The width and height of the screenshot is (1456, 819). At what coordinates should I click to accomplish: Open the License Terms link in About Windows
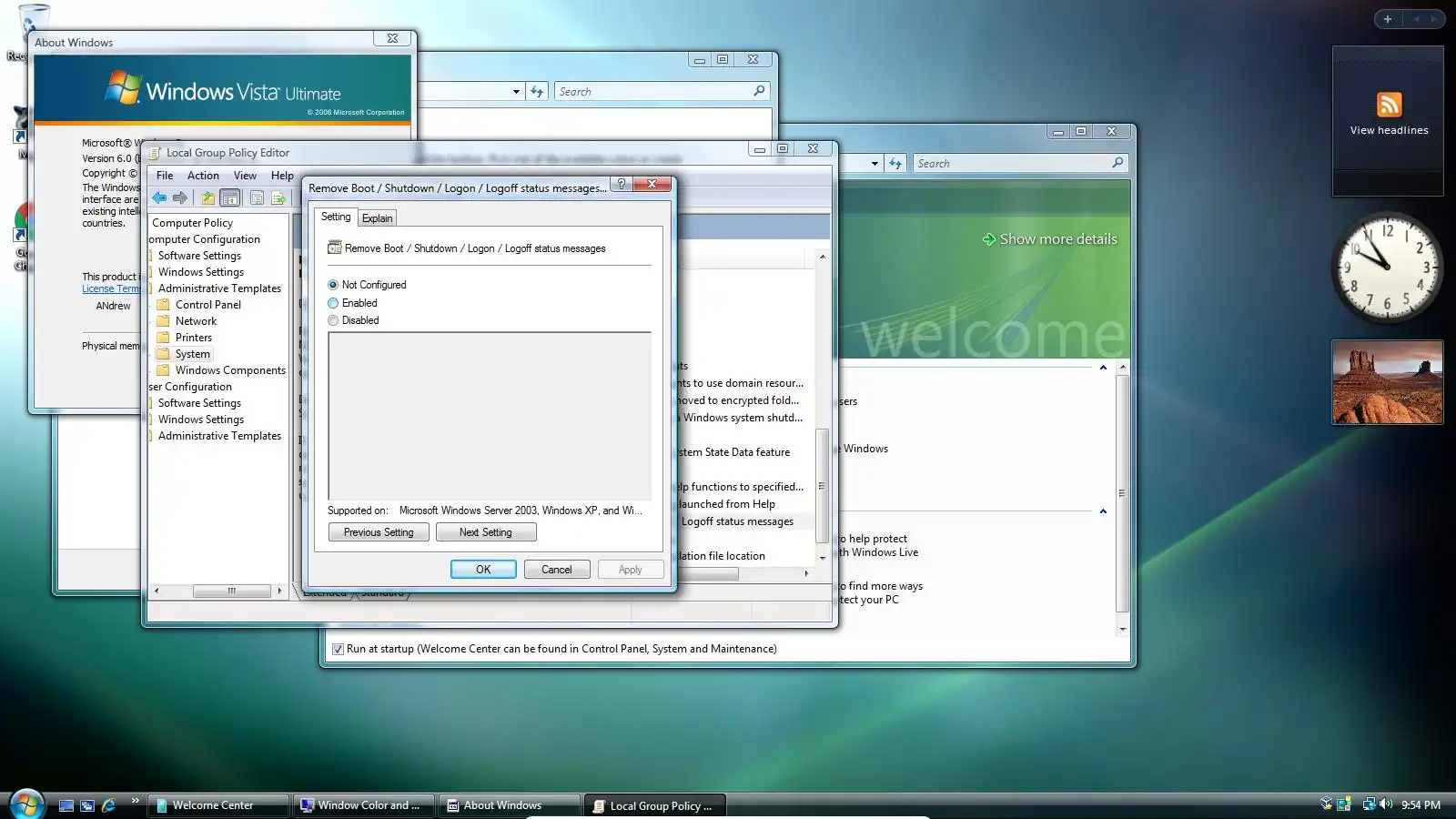coord(111,288)
